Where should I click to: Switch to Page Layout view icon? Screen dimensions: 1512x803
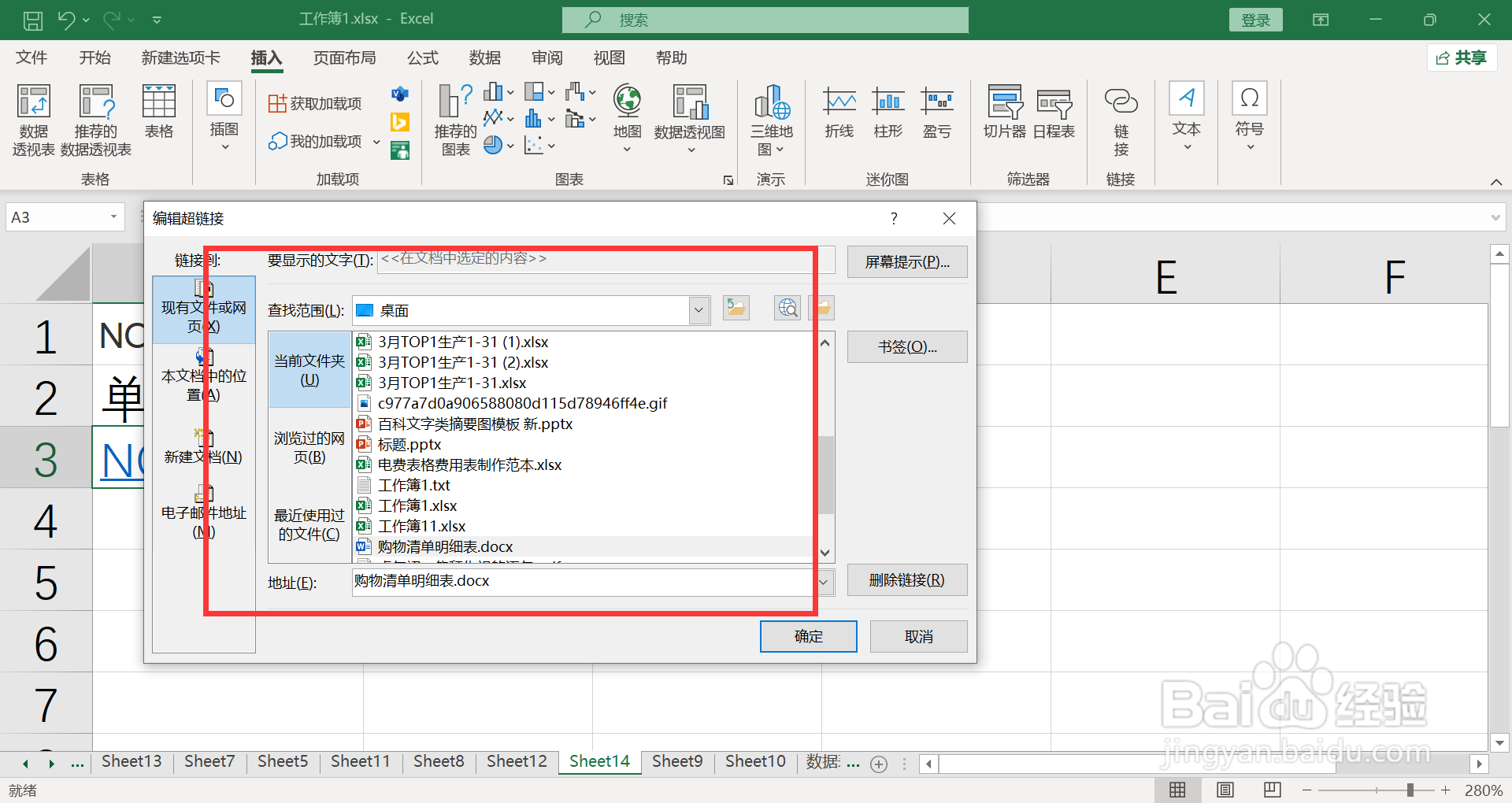point(1225,790)
